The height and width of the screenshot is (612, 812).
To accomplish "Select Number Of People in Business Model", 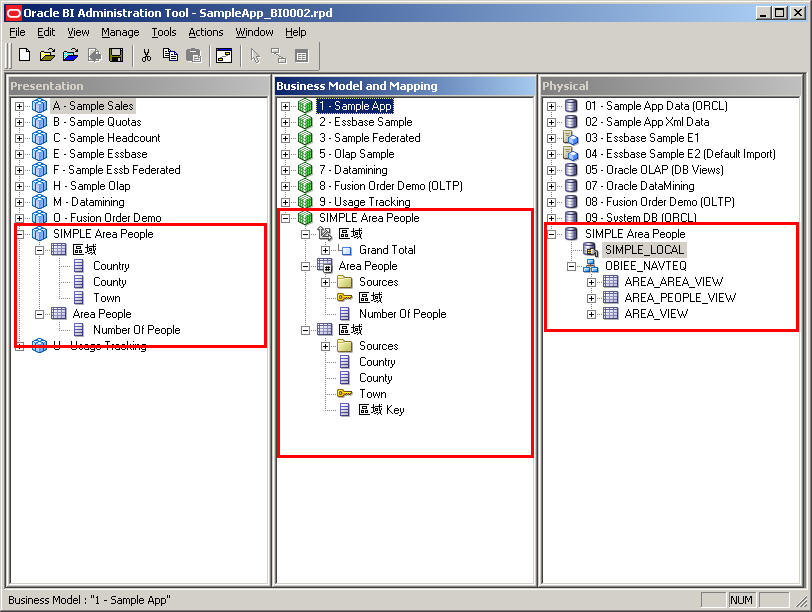I will tap(402, 314).
